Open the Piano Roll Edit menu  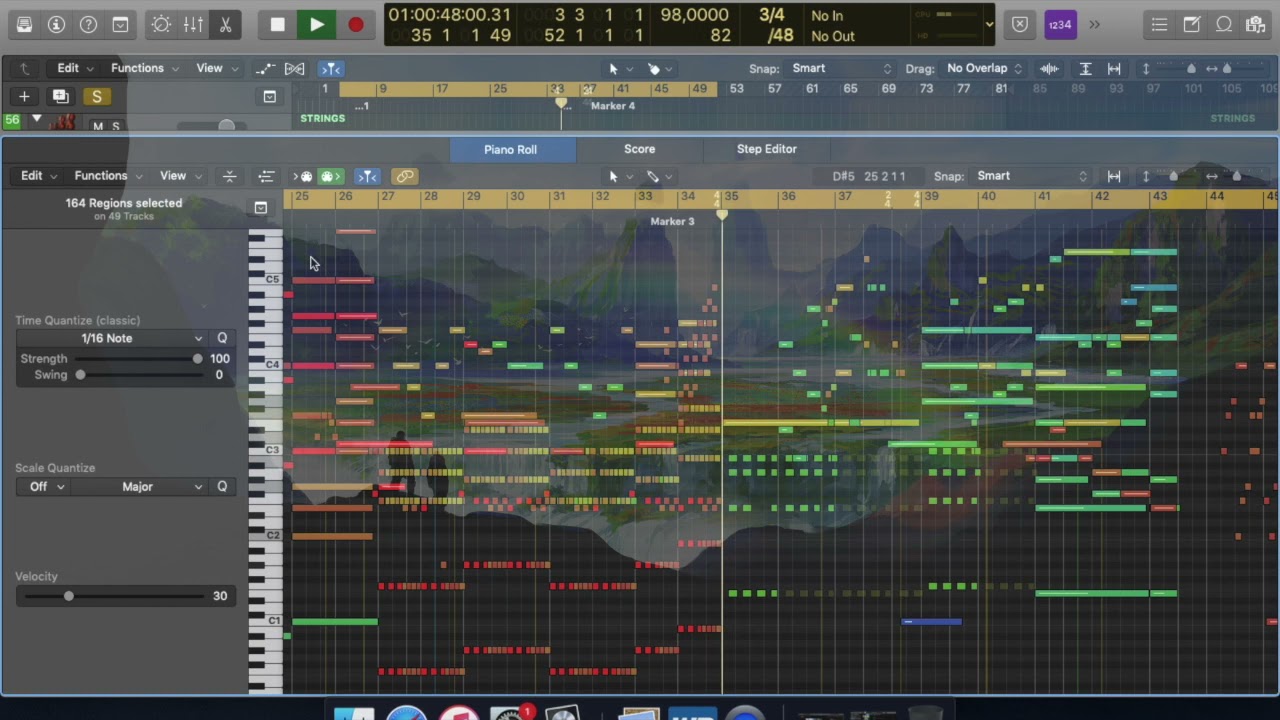click(x=39, y=176)
